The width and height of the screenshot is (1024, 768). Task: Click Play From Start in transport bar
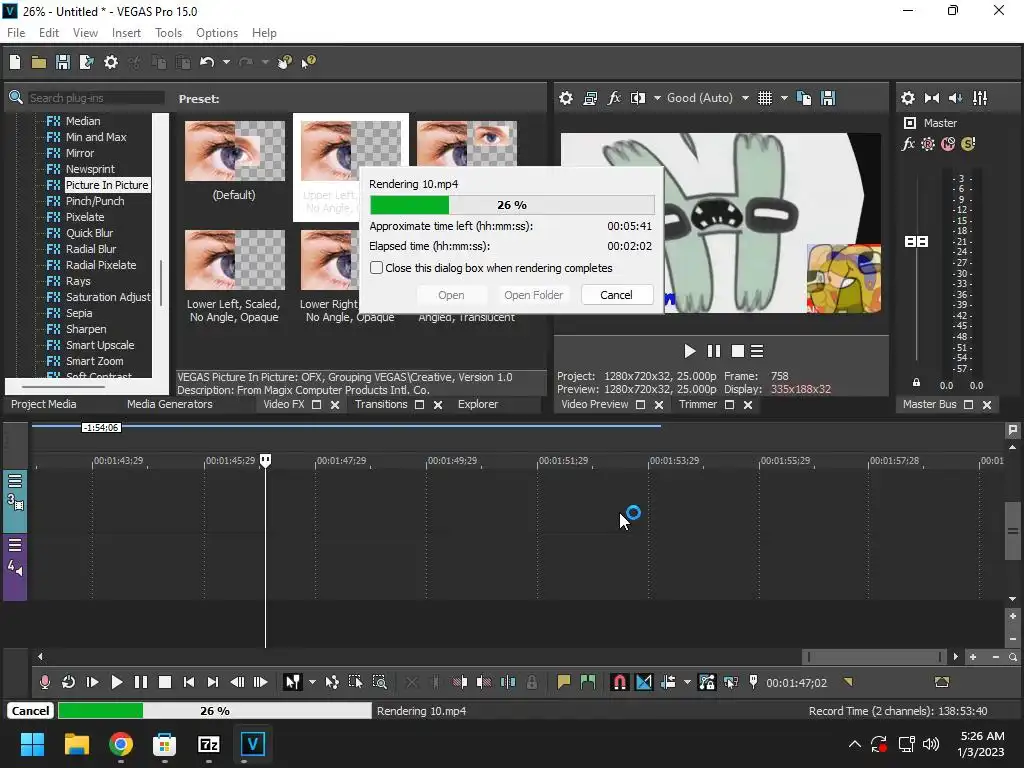(x=92, y=682)
